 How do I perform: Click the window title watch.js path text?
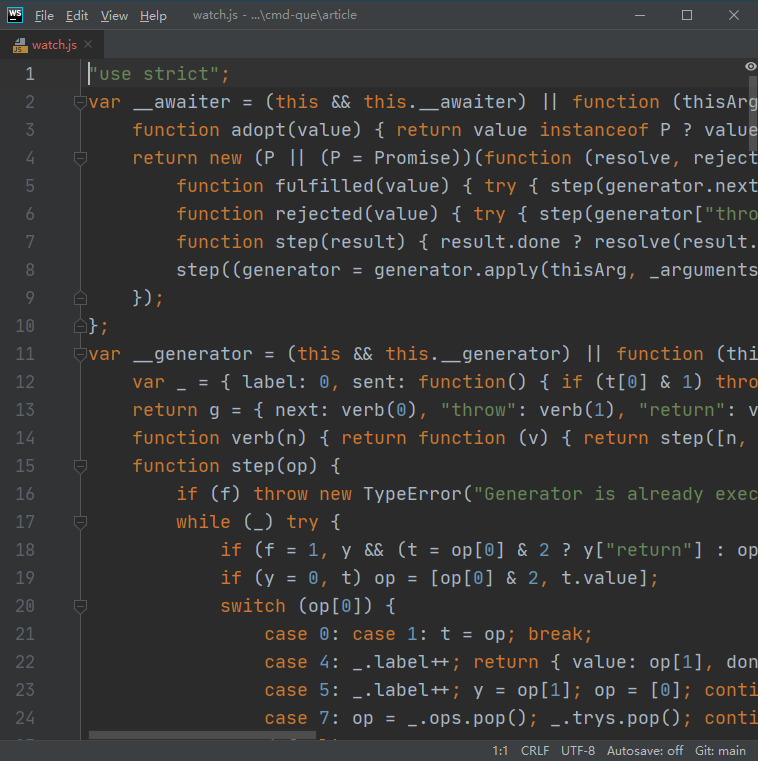(275, 15)
